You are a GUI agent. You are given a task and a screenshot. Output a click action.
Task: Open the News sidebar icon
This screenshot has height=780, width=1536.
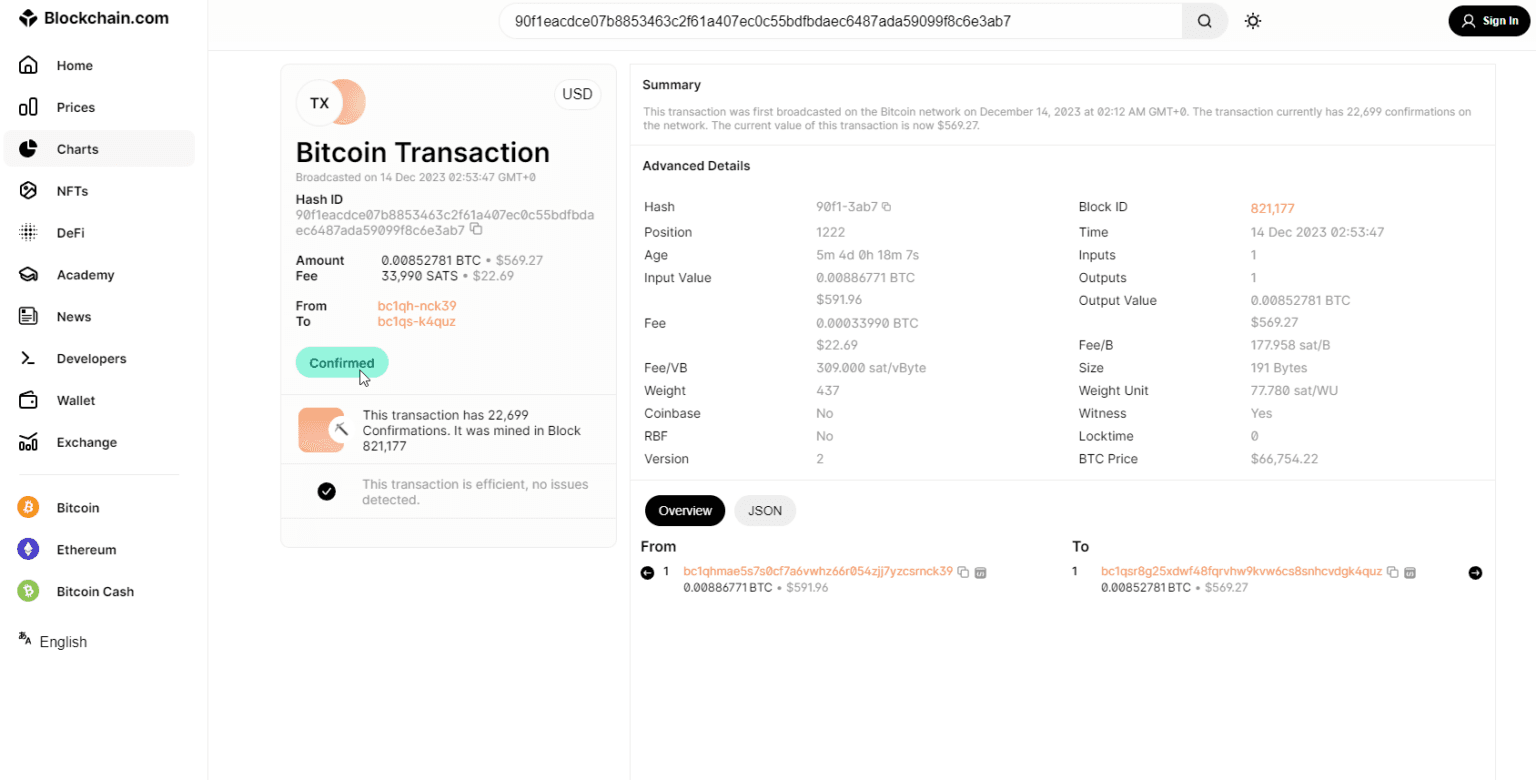[28, 317]
